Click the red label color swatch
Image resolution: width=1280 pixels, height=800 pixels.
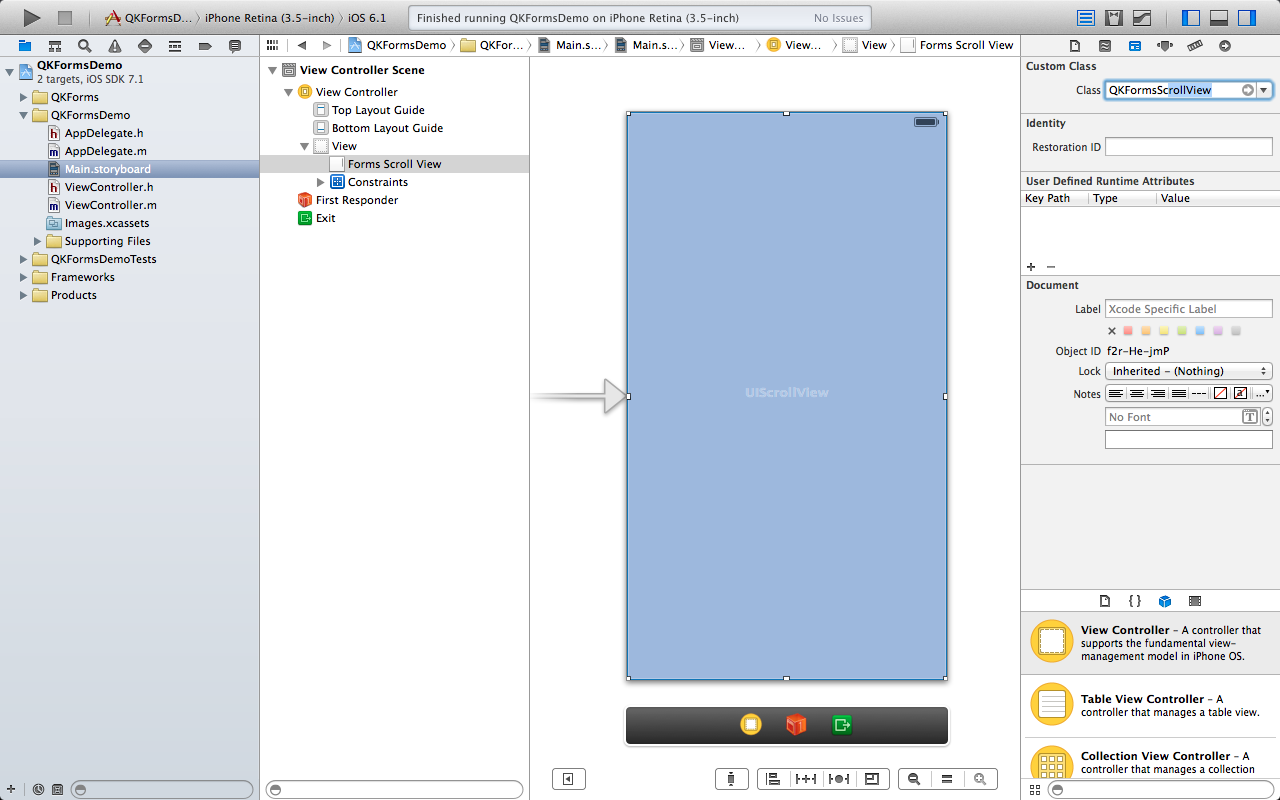(1129, 331)
